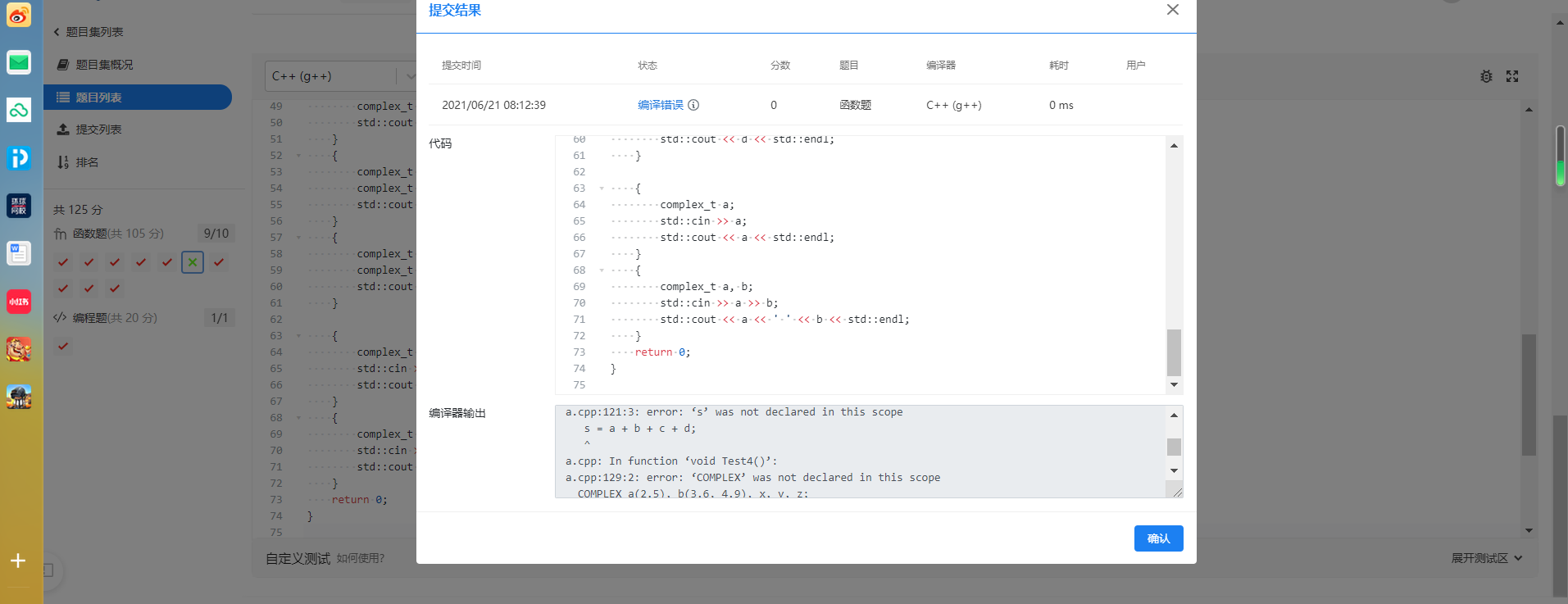
Task: Launch the 小红书 app icon
Action: point(19,302)
